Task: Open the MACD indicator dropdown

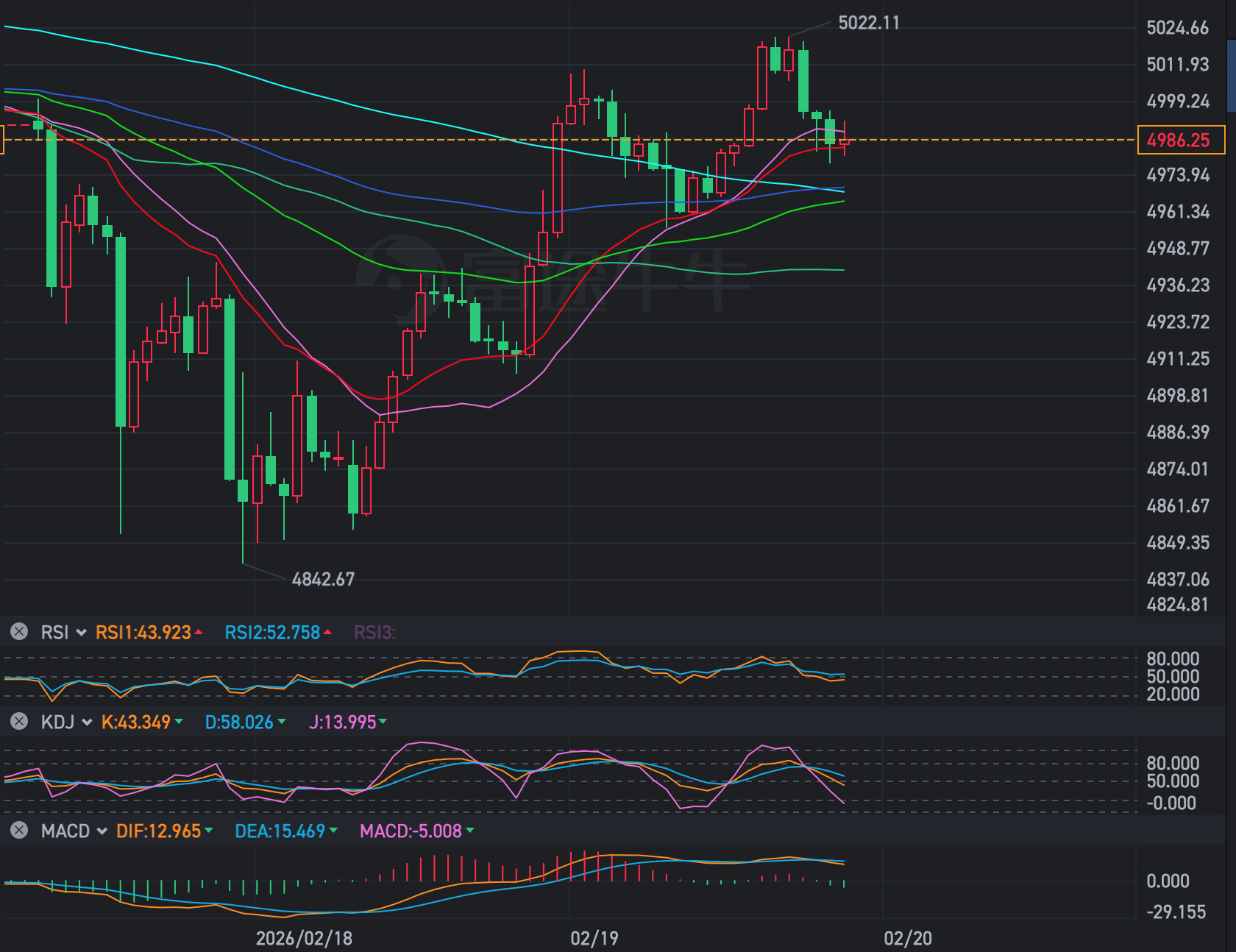Action: coord(102,831)
